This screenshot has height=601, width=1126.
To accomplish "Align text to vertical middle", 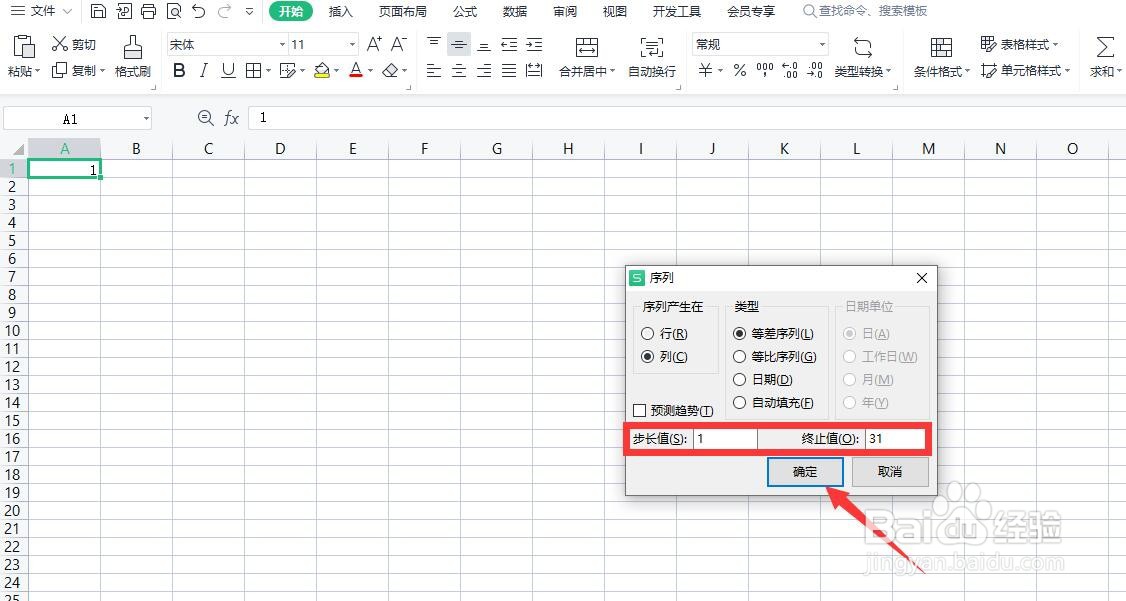I will coord(459,45).
